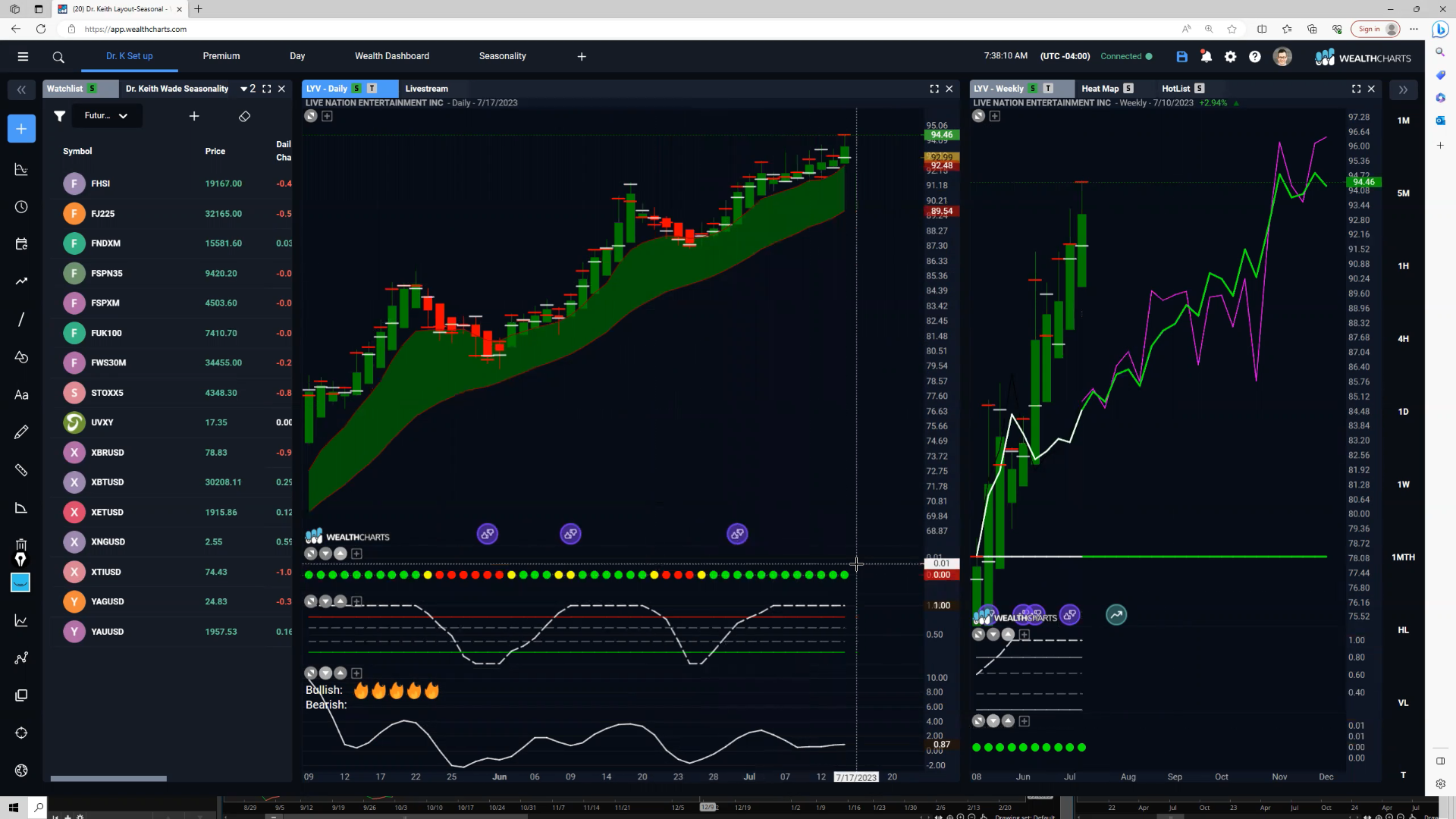The image size is (1456, 819).
Task: Fullscreen the LYV Daily chart panel
Action: pyautogui.click(x=934, y=89)
